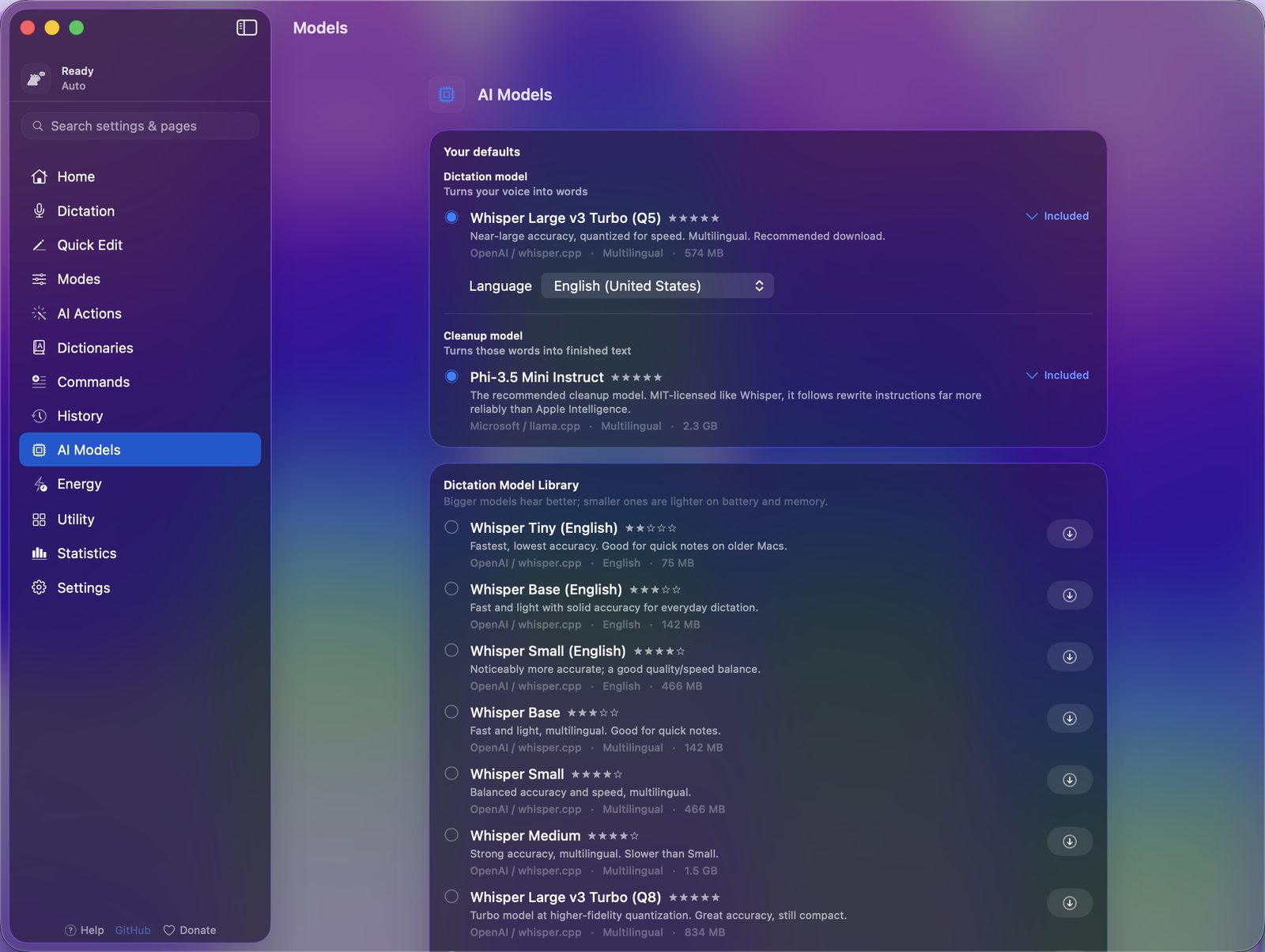This screenshot has width=1265, height=952.
Task: Open Dictation in the sidebar
Action: coord(140,211)
